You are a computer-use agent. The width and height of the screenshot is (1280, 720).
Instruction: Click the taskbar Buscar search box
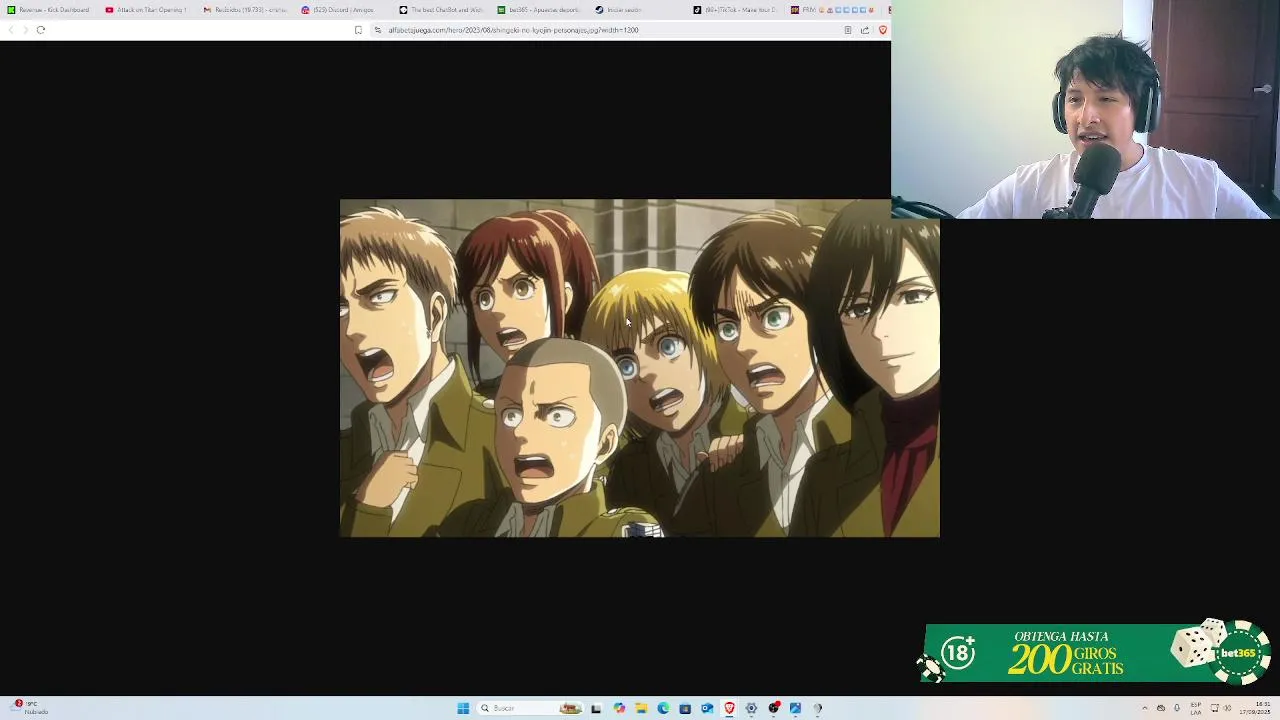coord(530,708)
